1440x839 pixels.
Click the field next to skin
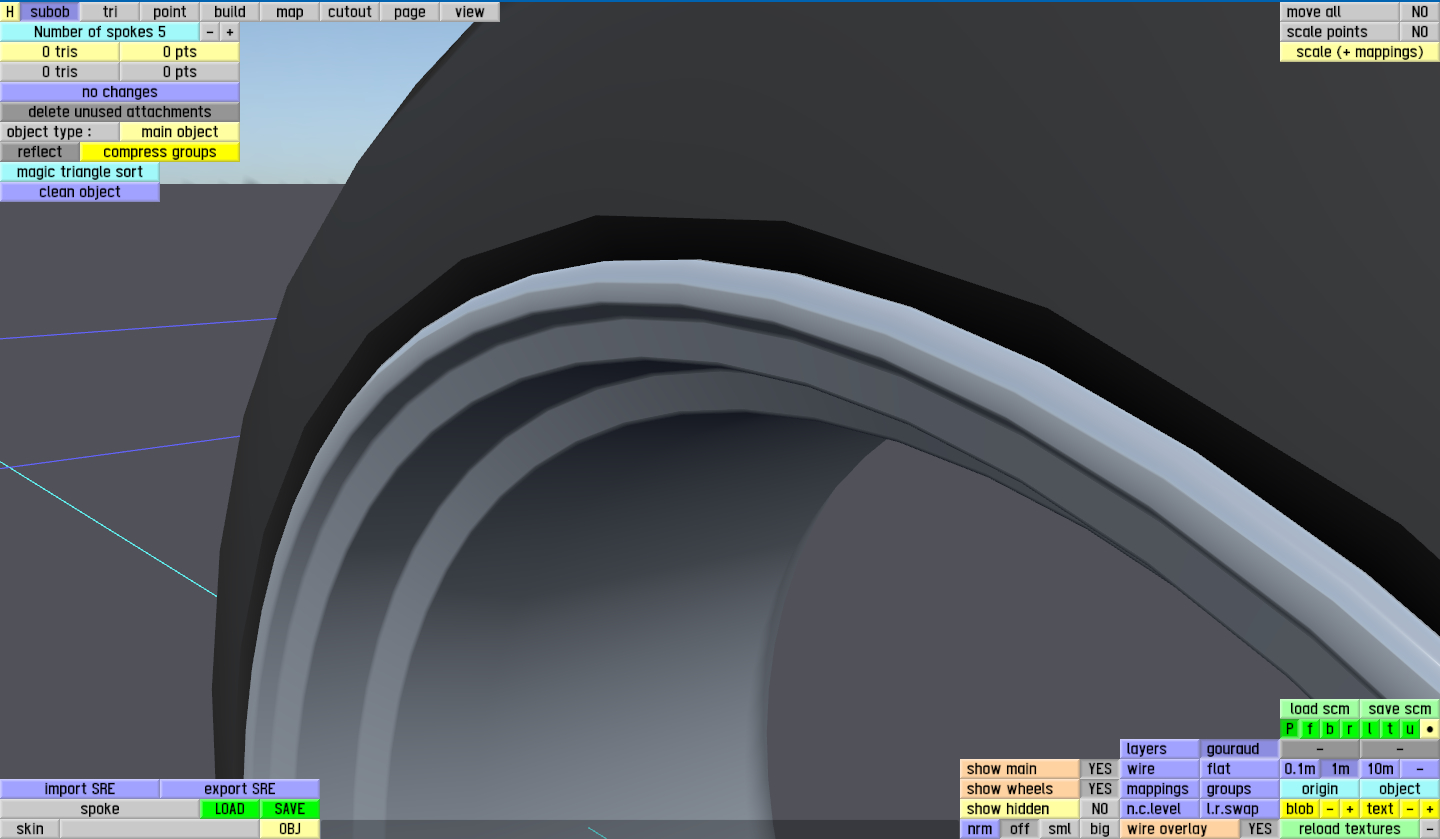160,829
